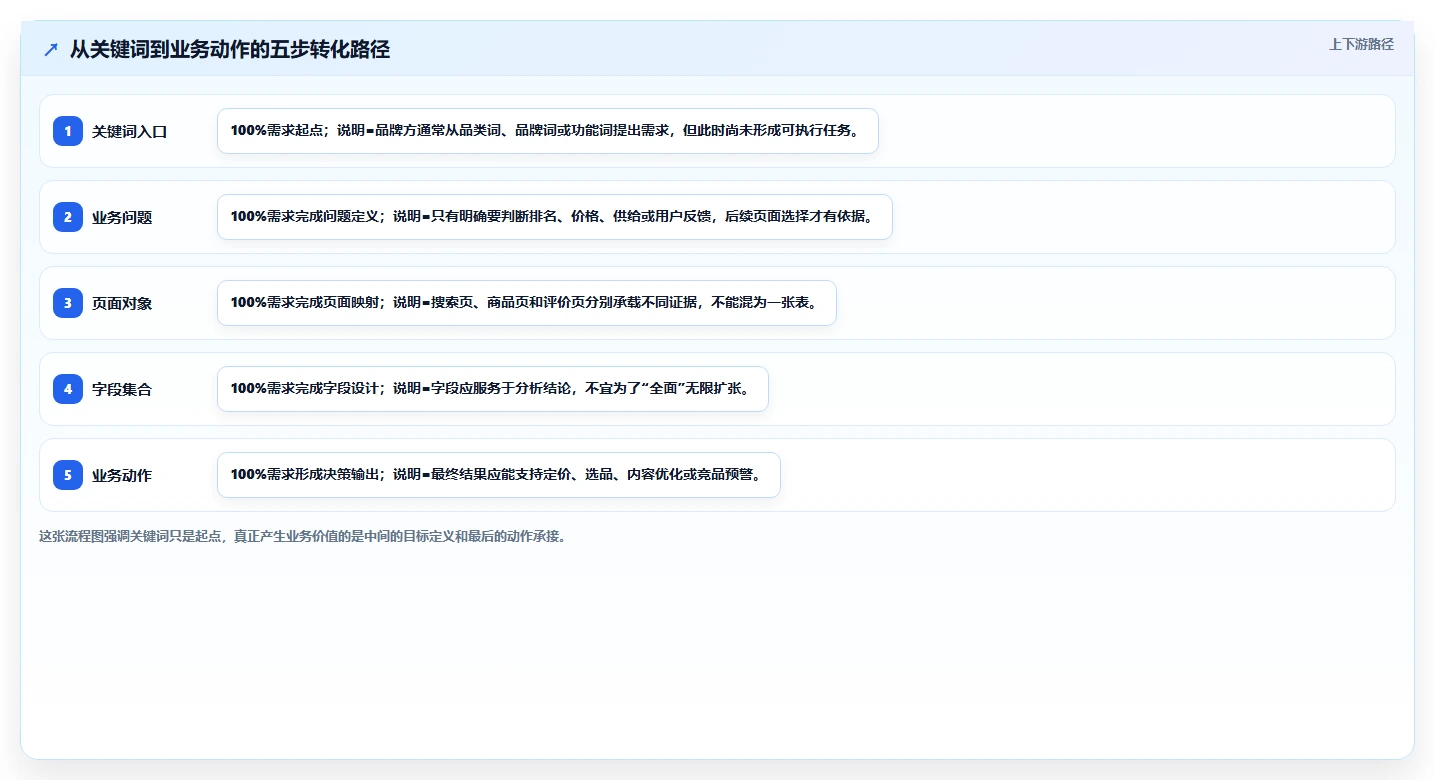Viewport: 1435px width, 780px height.
Task: Click the 100%需求完成问题定义 description box
Action: tap(555, 217)
